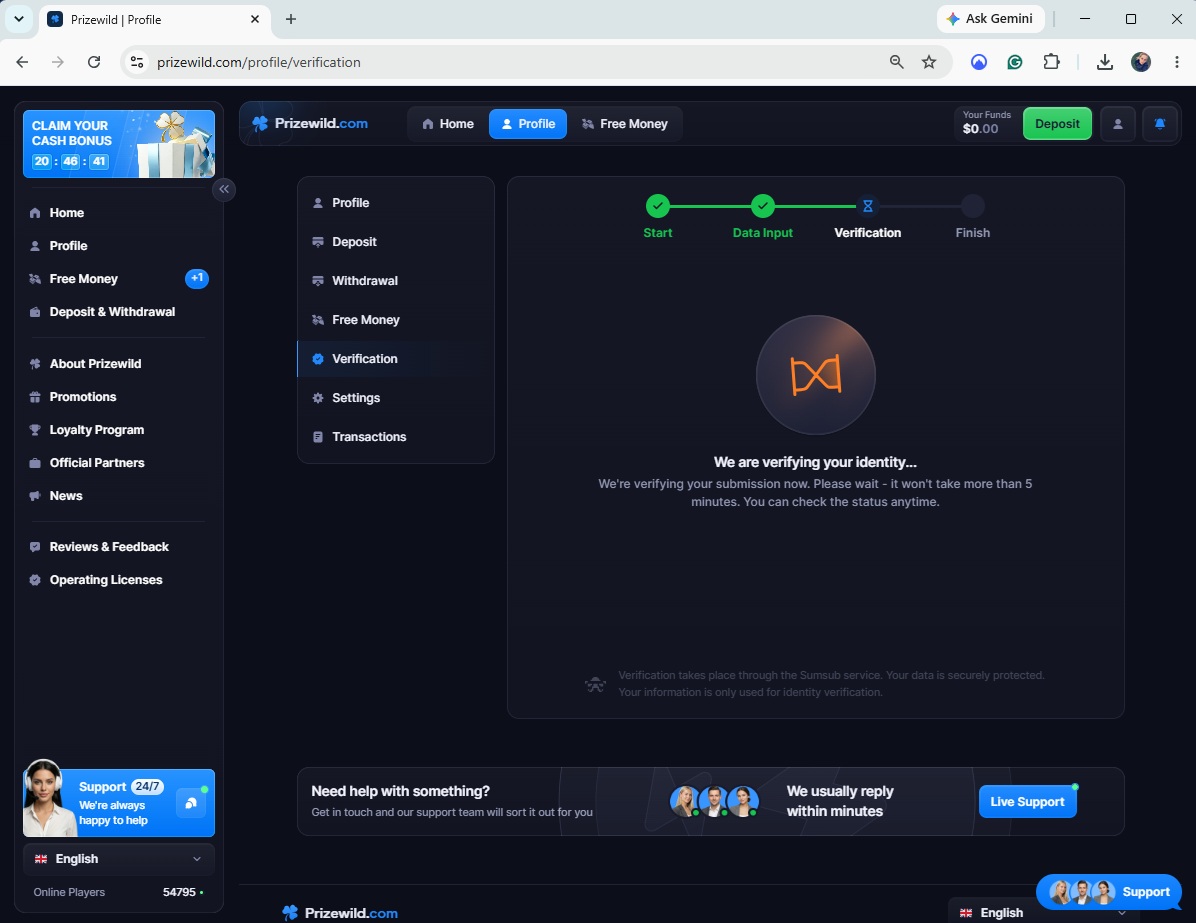Image resolution: width=1196 pixels, height=923 pixels.
Task: Open Official Partners in the sidebar
Action: (118, 462)
